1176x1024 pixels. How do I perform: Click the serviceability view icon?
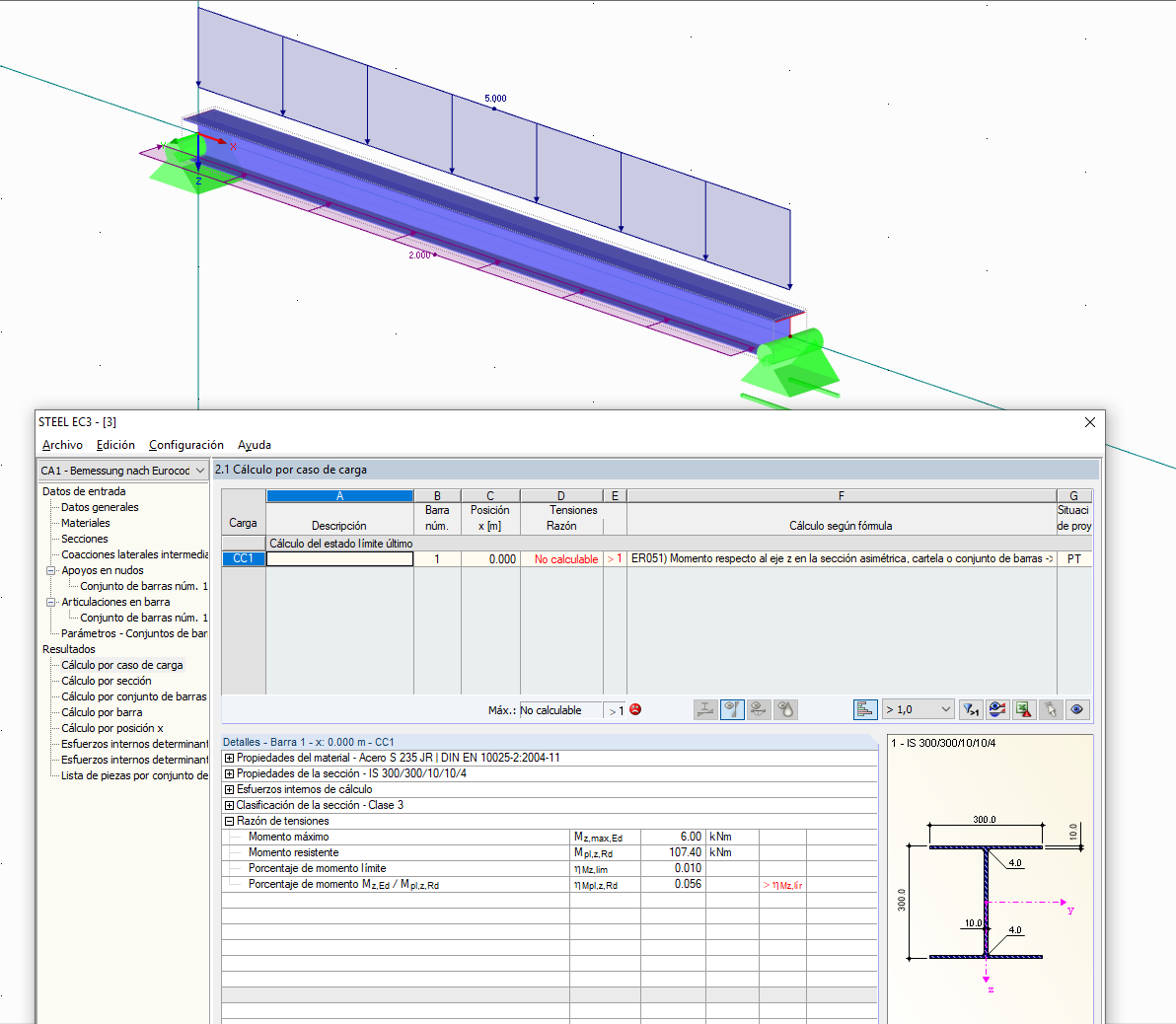coord(759,709)
